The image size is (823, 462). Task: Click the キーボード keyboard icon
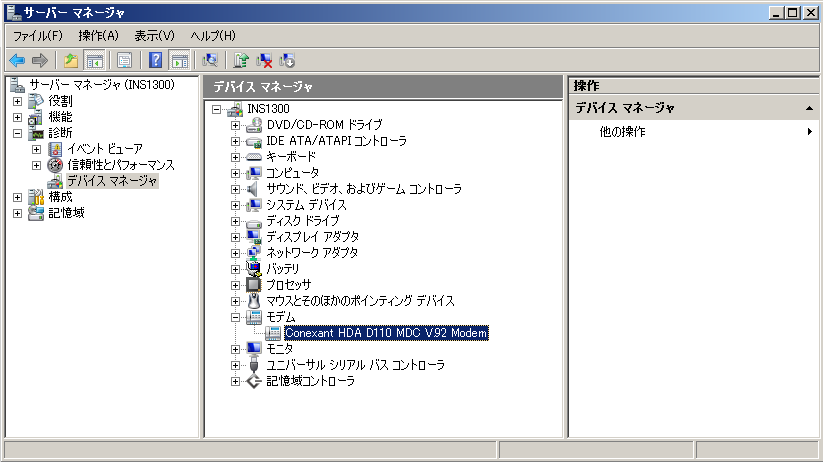[254, 157]
